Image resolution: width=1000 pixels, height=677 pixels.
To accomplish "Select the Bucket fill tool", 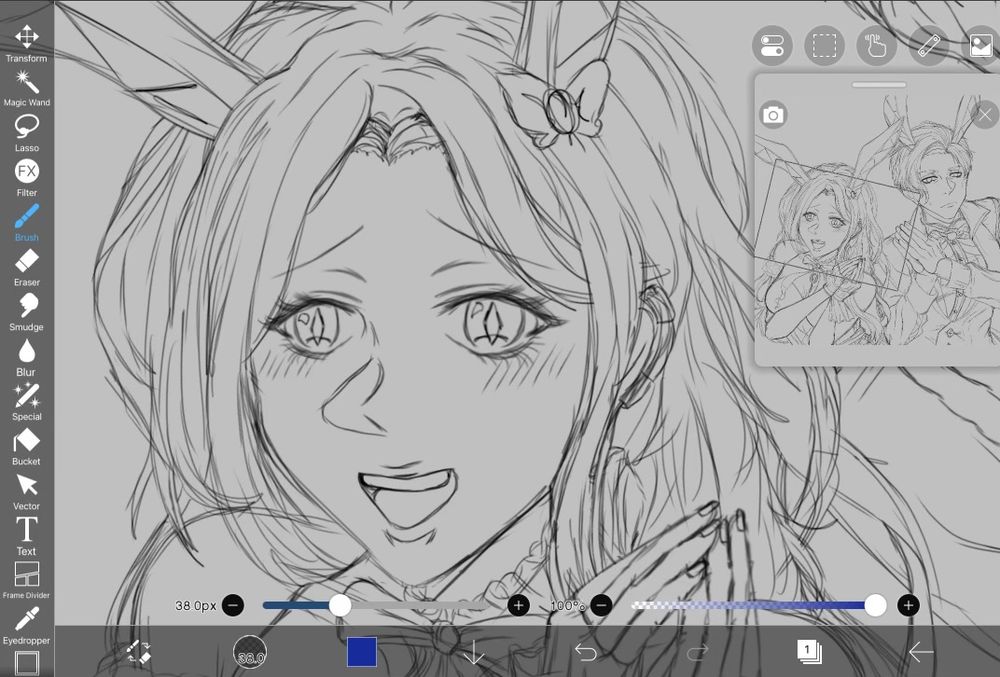I will pos(26,447).
